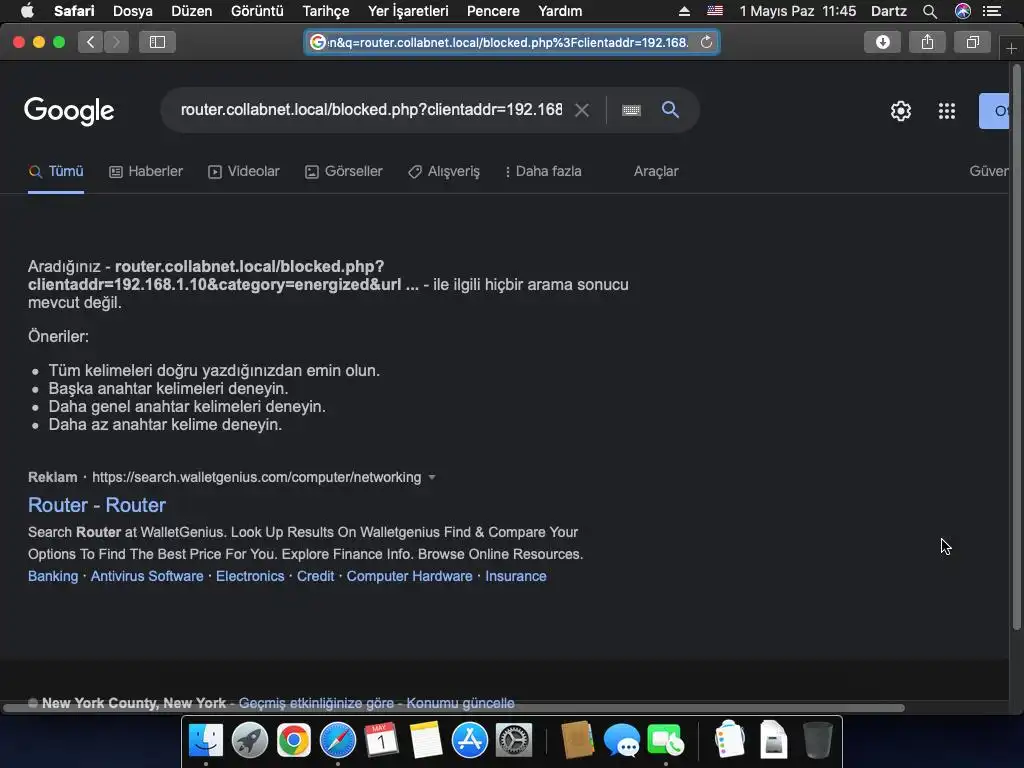
Task: Open the Yardım menu
Action: 560,11
